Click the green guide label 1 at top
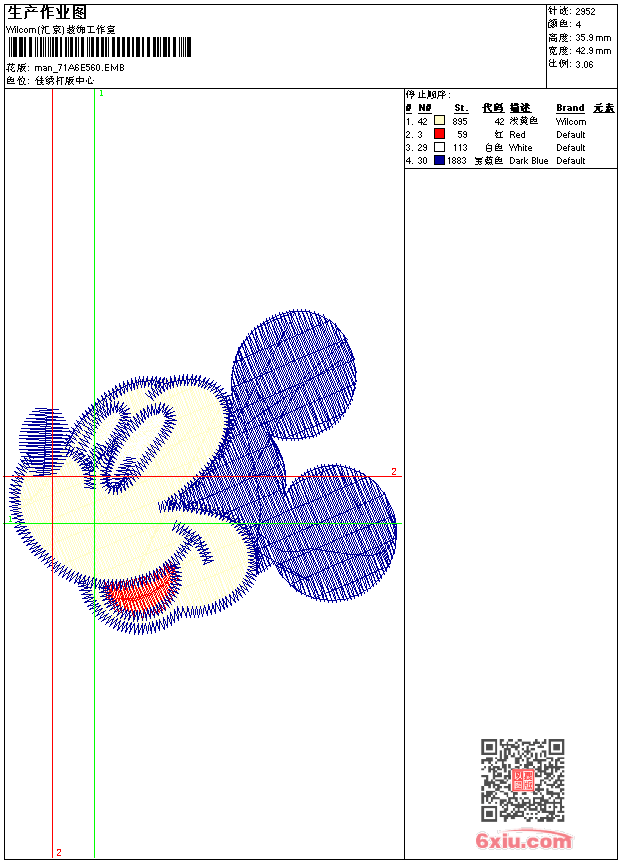This screenshot has width=620, height=860. click(x=101, y=94)
